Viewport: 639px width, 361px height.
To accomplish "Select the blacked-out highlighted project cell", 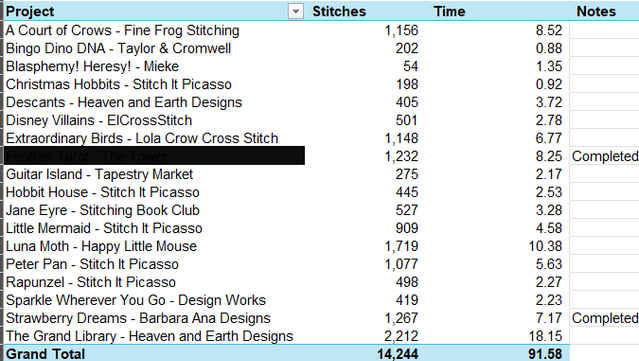I will pos(154,156).
